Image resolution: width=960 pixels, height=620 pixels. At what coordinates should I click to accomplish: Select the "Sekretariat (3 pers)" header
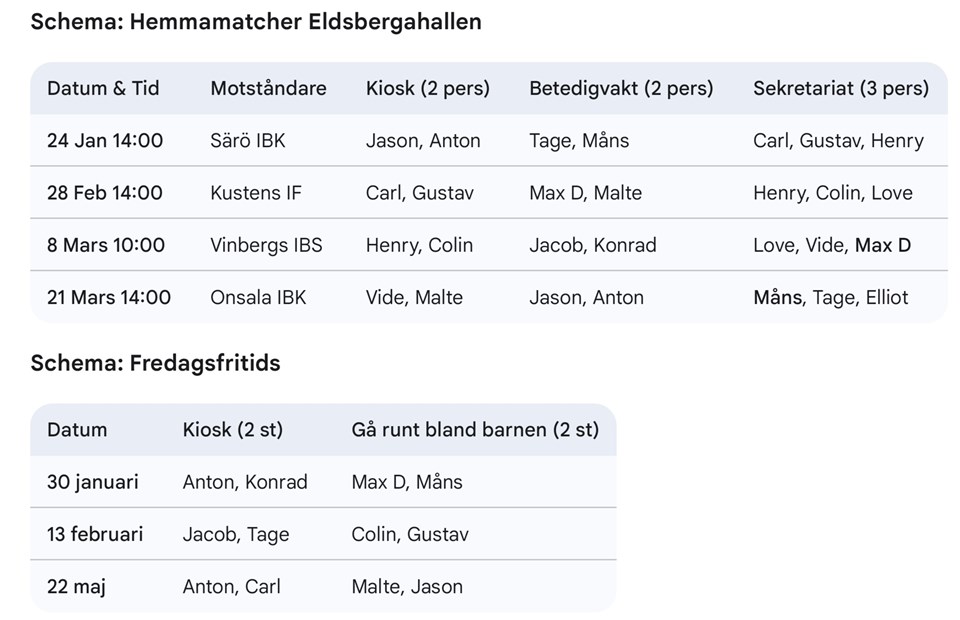tap(841, 88)
